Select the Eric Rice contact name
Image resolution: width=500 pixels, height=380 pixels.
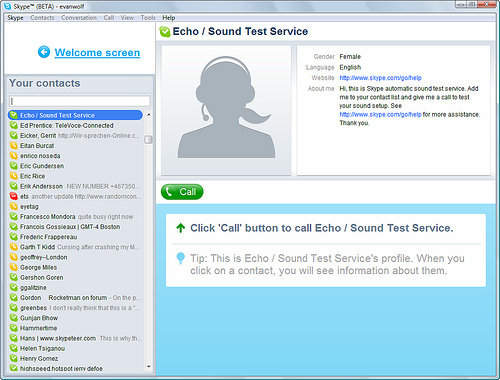coord(32,176)
